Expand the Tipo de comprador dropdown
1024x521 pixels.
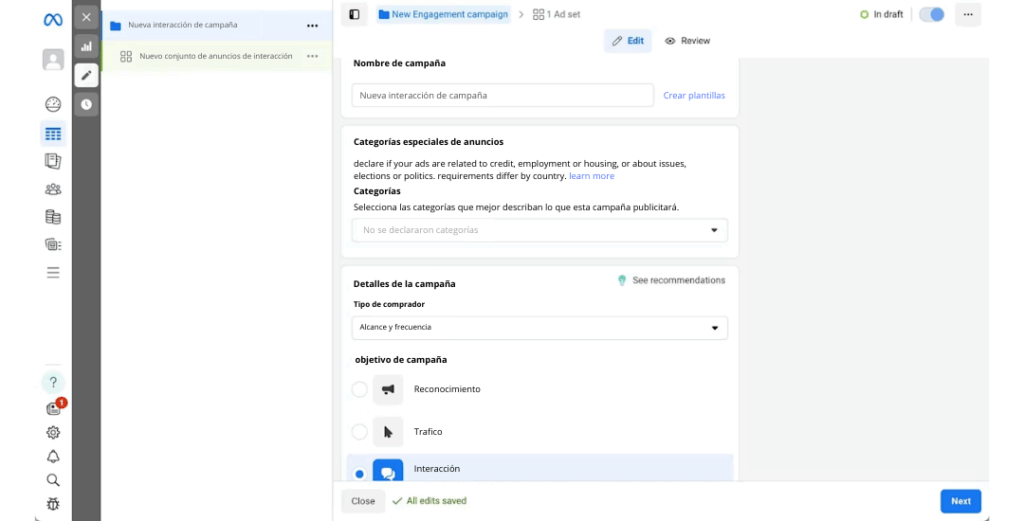pos(539,327)
